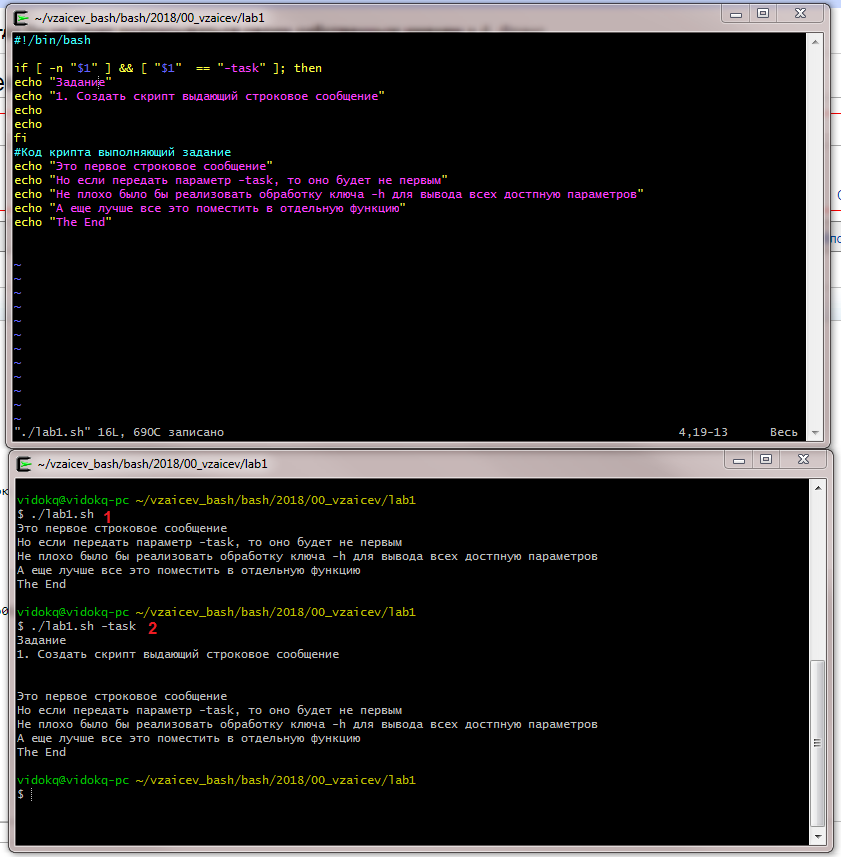Image resolution: width=841 pixels, height=857 pixels.
Task: Click the line echo "1. Создать скрипт выдающий строковое сообщение"
Action: [x=199, y=96]
